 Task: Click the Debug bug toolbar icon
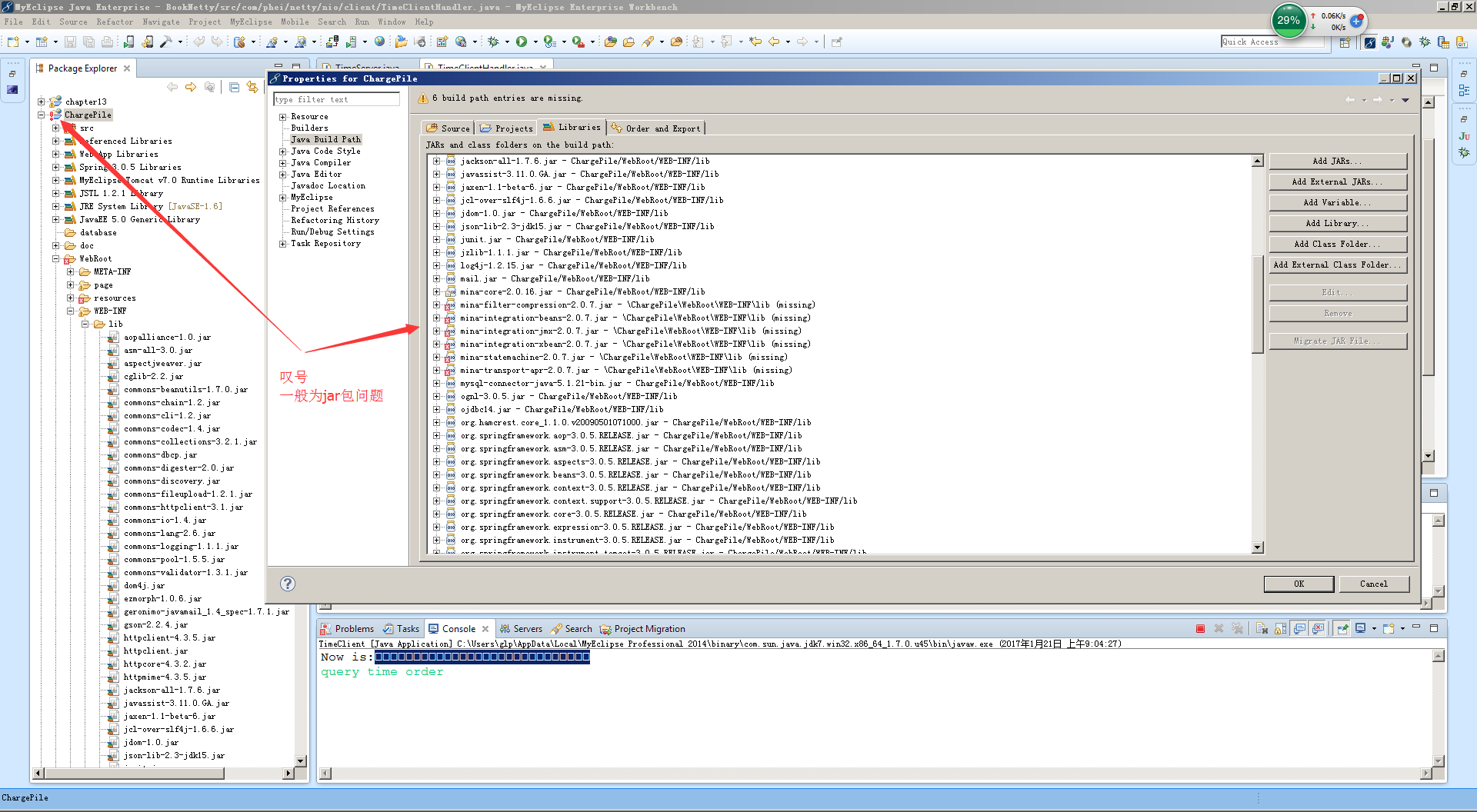(493, 42)
